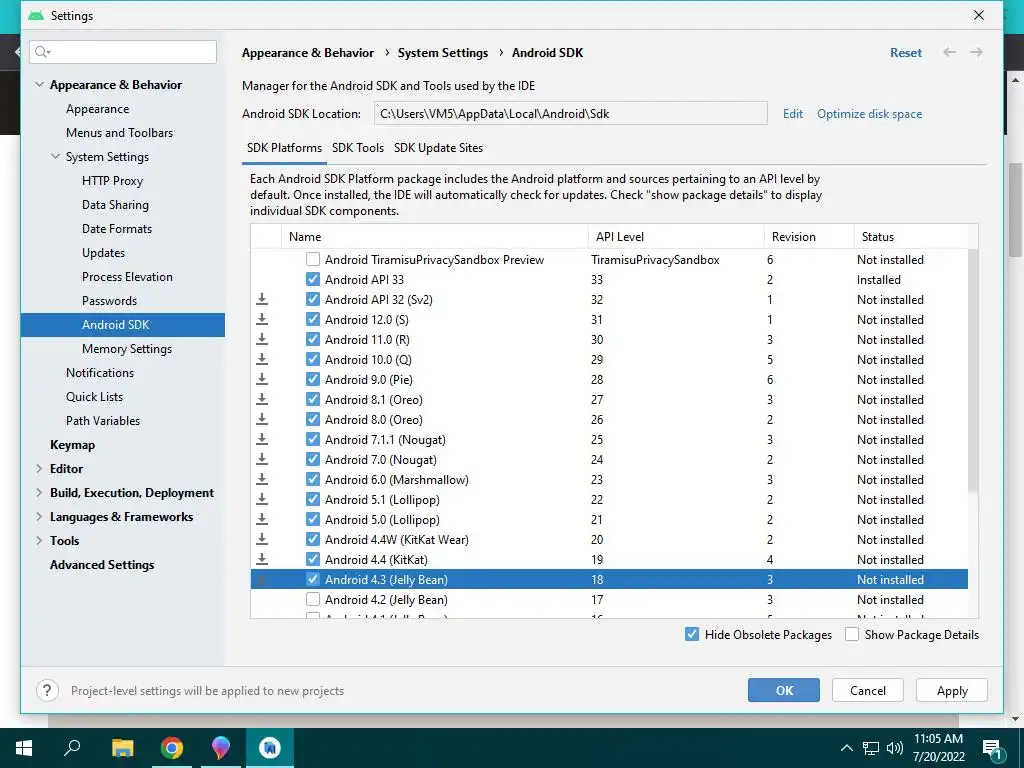Viewport: 1024px width, 768px height.
Task: Open Notifications settings page
Action: 100,373
